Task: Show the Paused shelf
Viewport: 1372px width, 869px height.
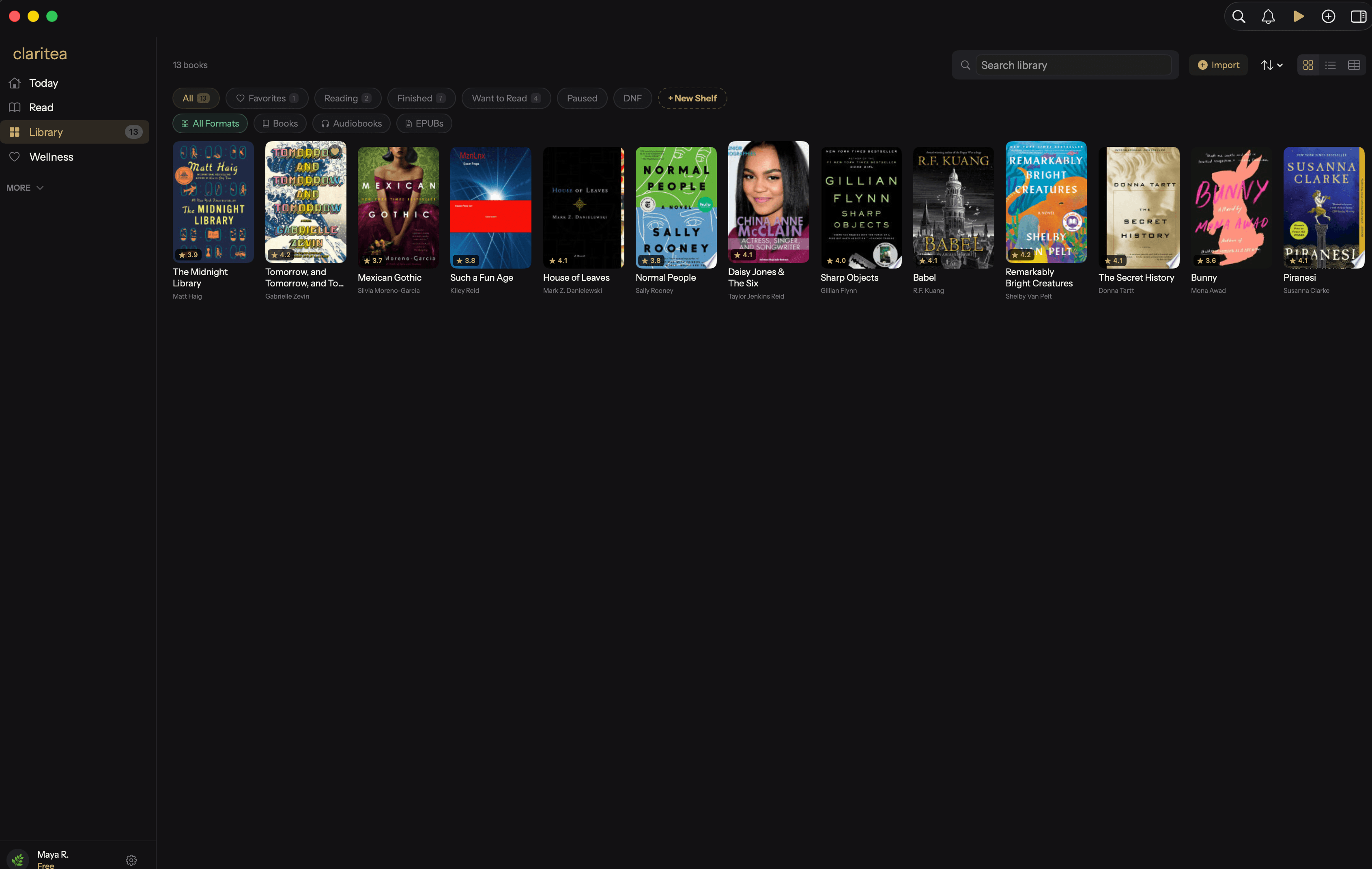Action: click(x=582, y=99)
